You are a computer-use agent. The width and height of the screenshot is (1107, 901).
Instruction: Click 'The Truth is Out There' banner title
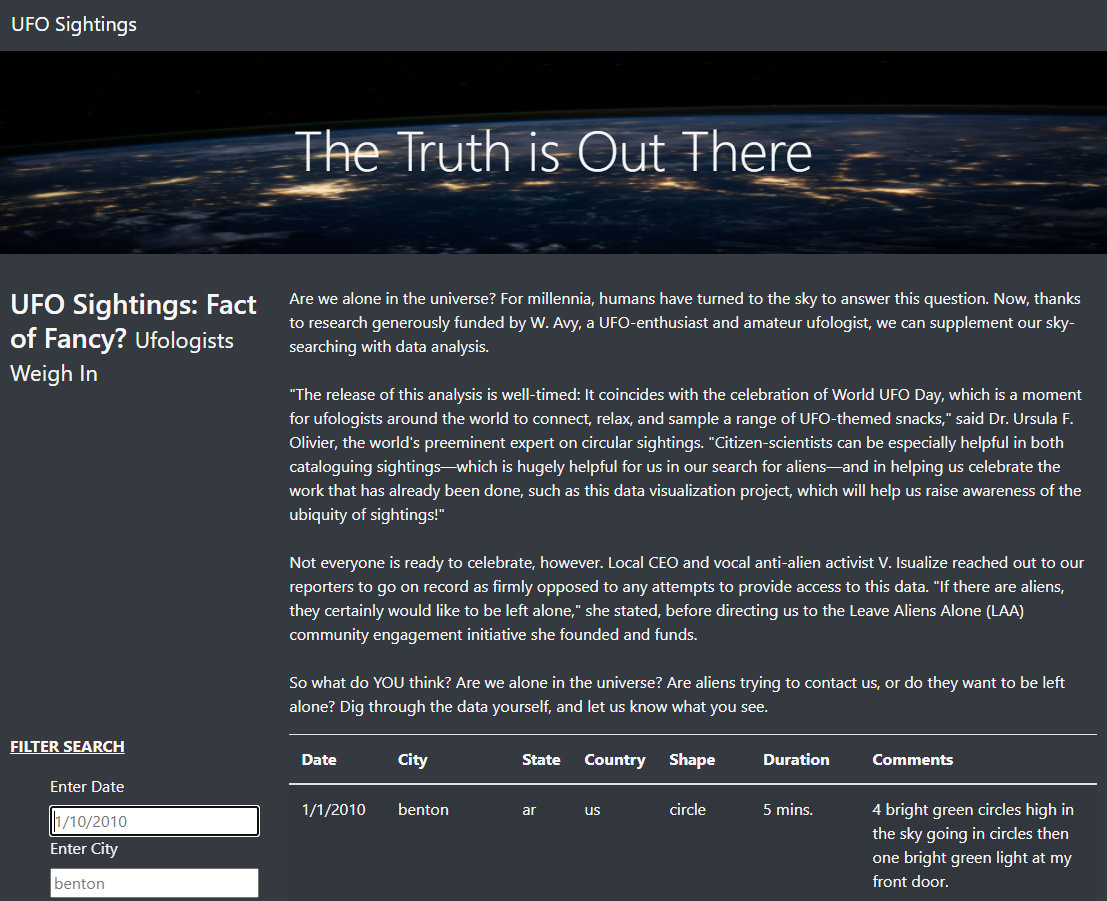pyautogui.click(x=554, y=152)
